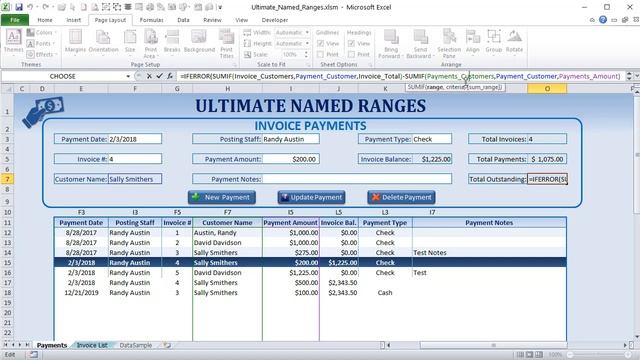
Task: Click the New Payment button
Action: point(222,198)
